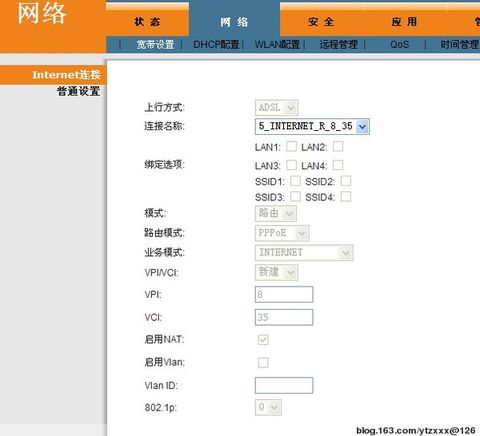480x436 pixels.
Task: Click the Vlan ID input field
Action: click(284, 385)
